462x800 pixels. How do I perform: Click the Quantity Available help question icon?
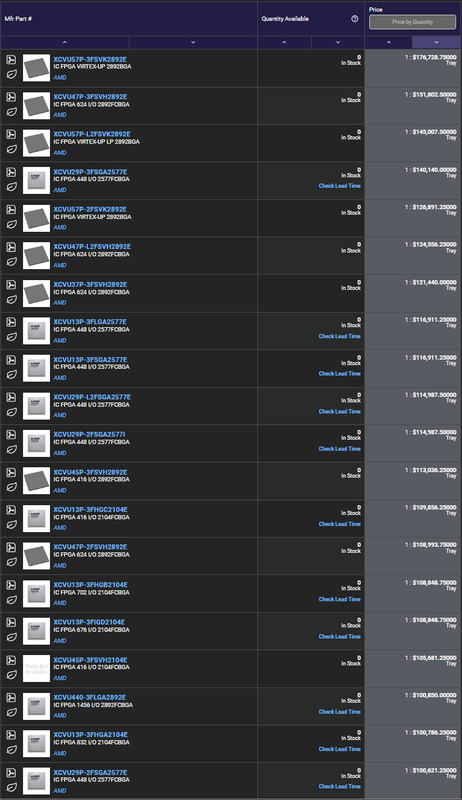tap(354, 19)
